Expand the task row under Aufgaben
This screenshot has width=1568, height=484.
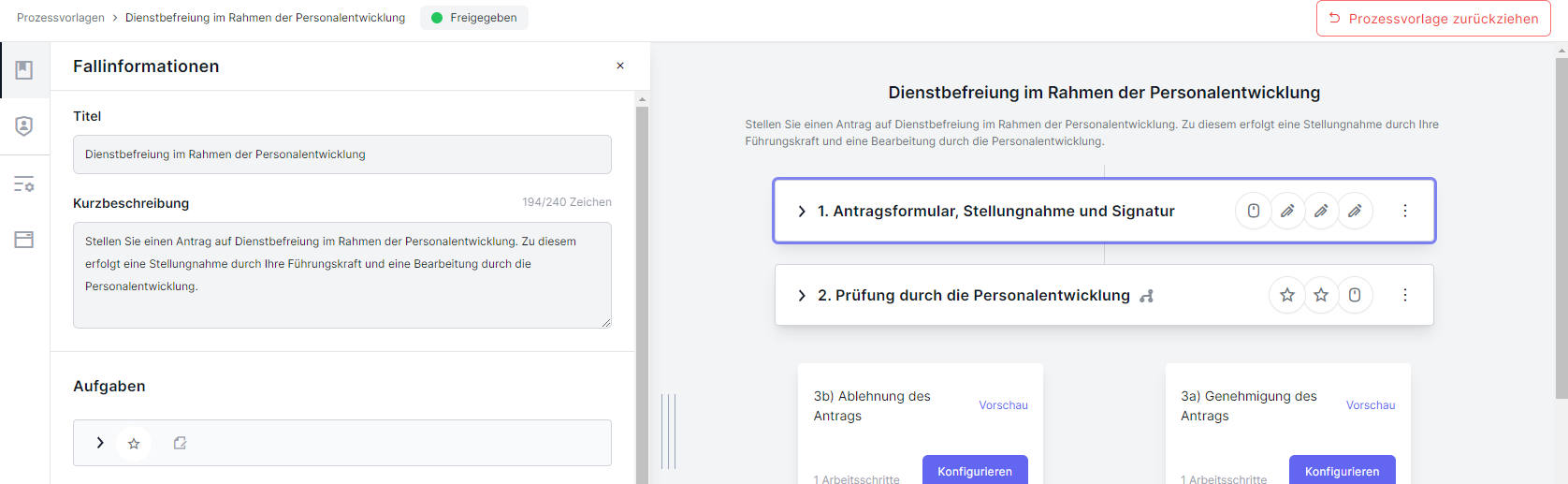(100, 443)
